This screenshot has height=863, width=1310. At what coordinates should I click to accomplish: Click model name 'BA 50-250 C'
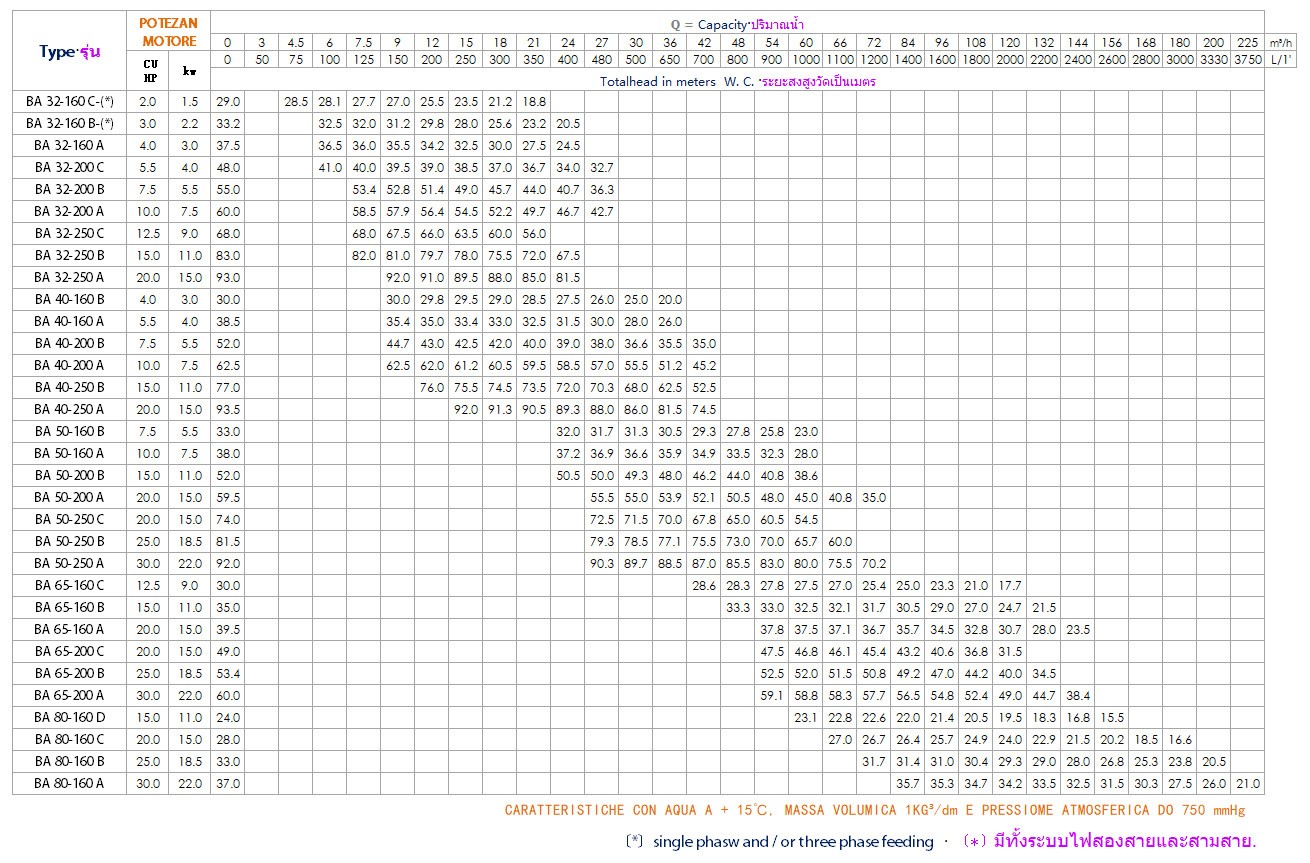click(69, 519)
